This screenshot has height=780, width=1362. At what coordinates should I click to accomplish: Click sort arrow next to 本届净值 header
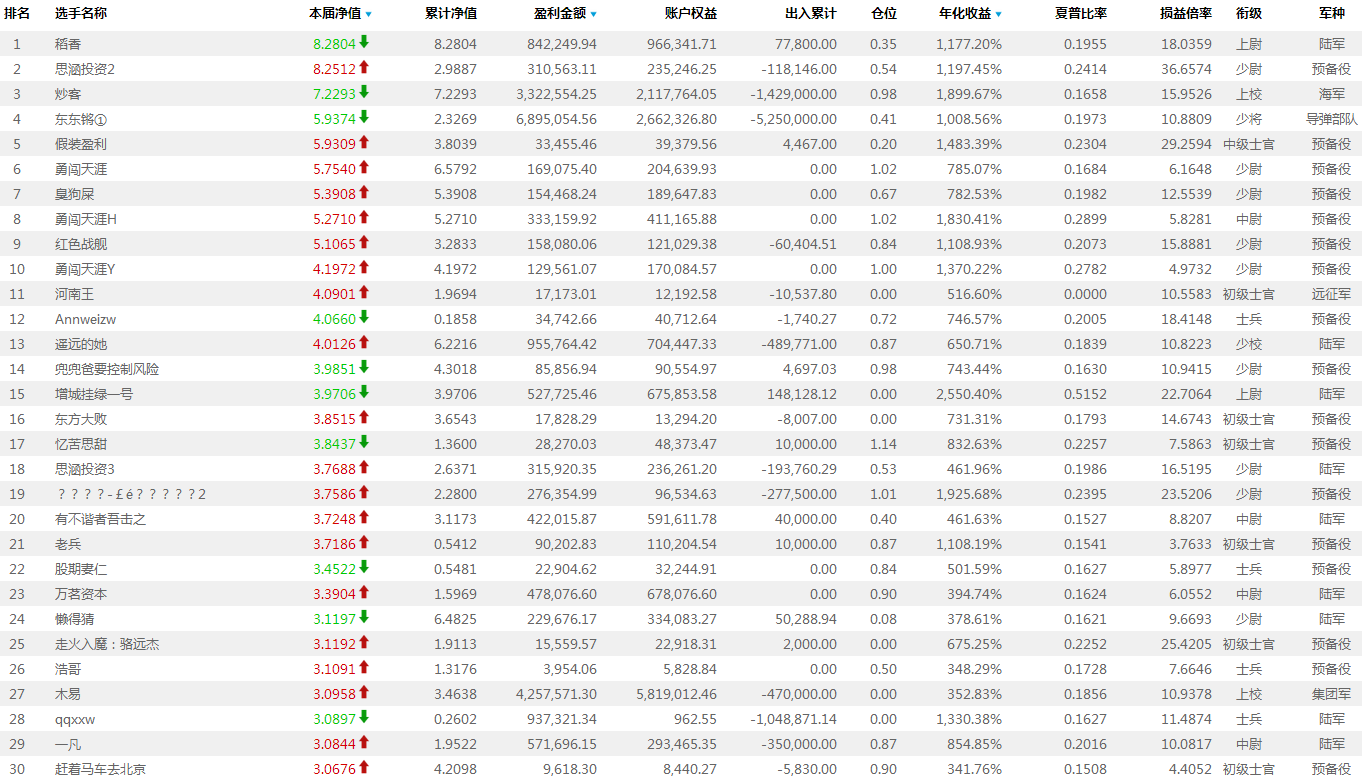368,14
